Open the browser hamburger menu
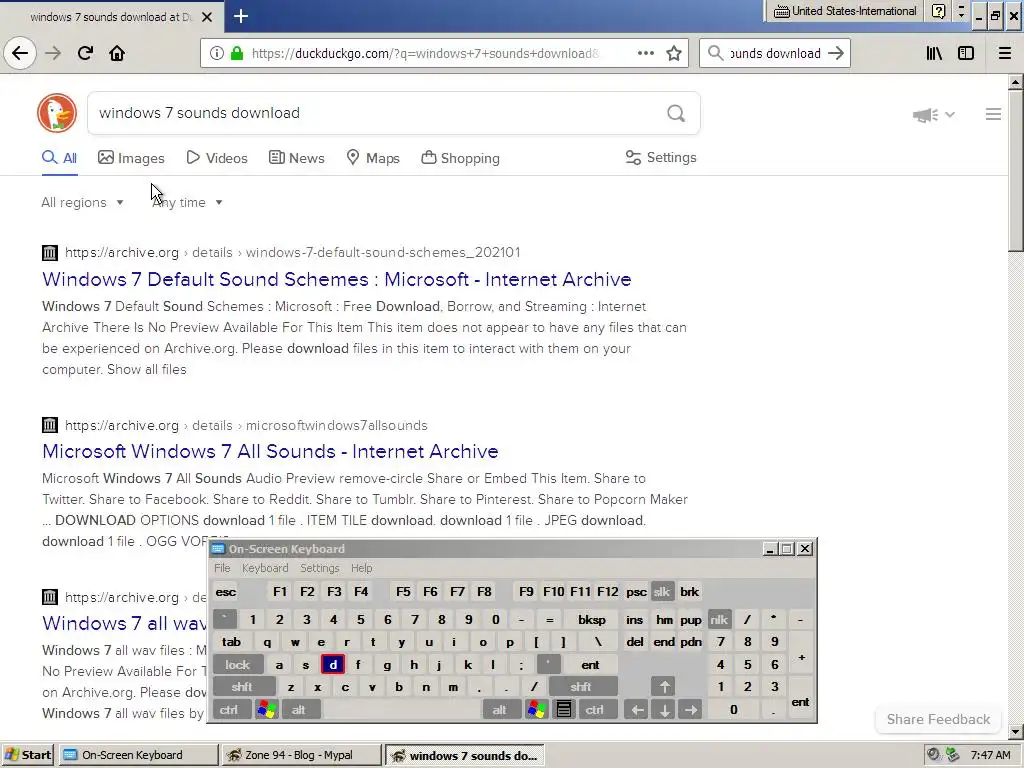 1005,54
